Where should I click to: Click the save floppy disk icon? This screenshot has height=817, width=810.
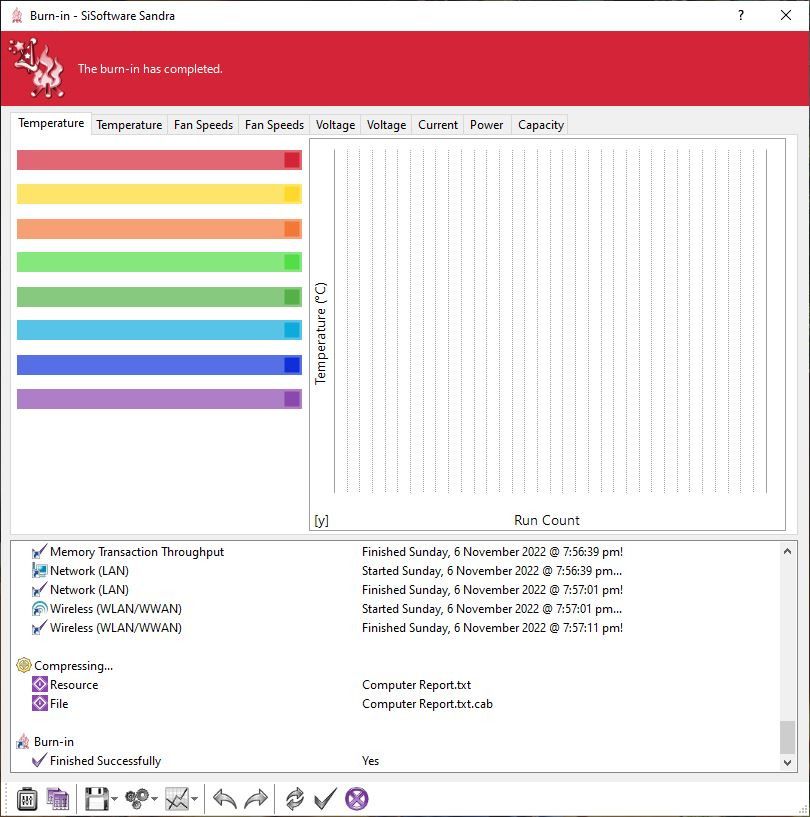tap(96, 798)
